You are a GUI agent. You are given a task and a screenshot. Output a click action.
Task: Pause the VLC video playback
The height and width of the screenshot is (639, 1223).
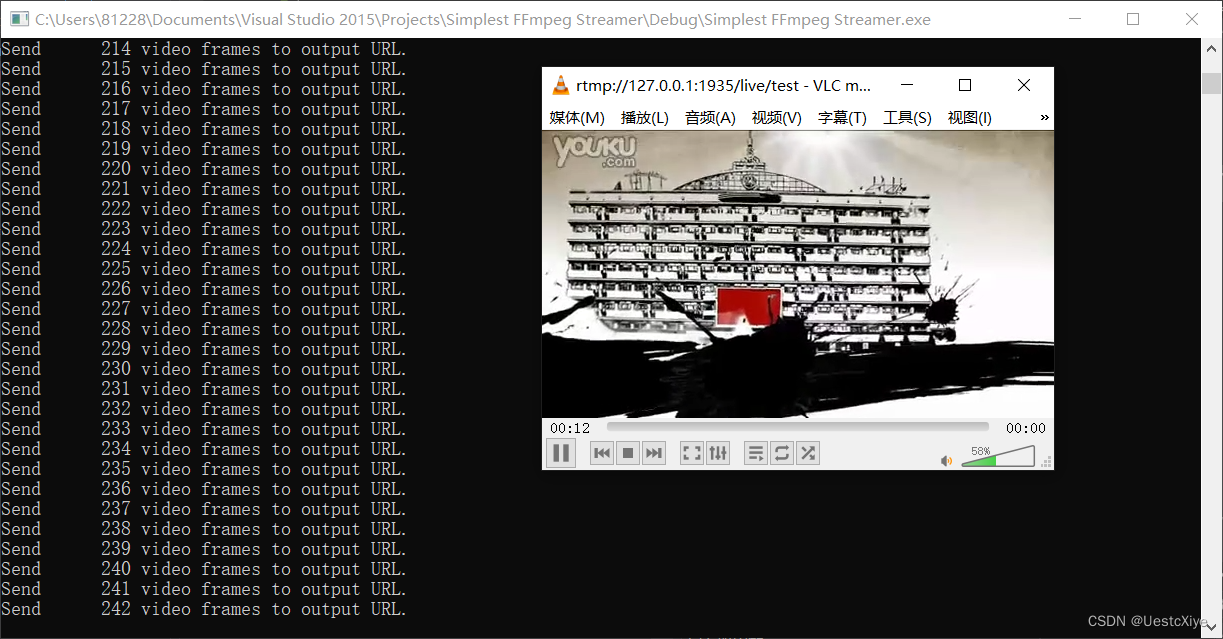pos(561,453)
